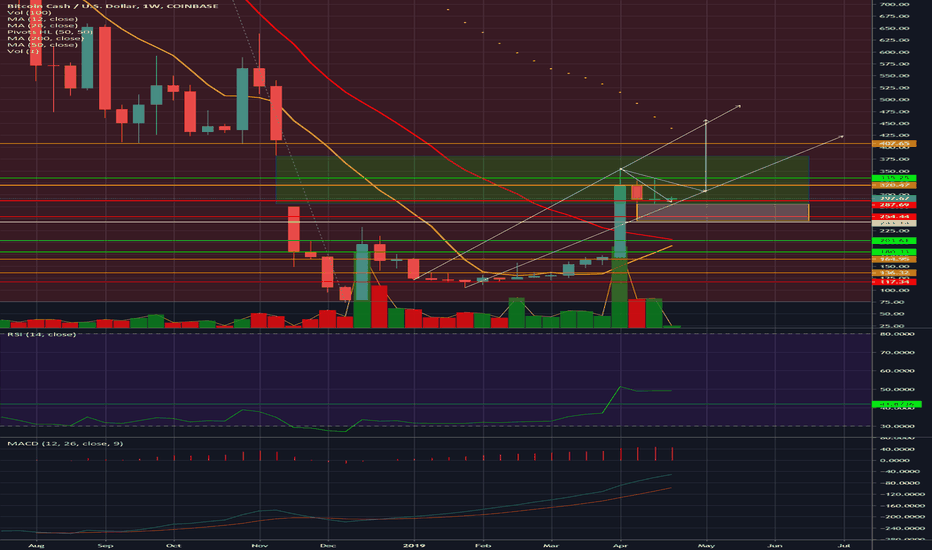Click the Sep label on time axis

coord(105,545)
